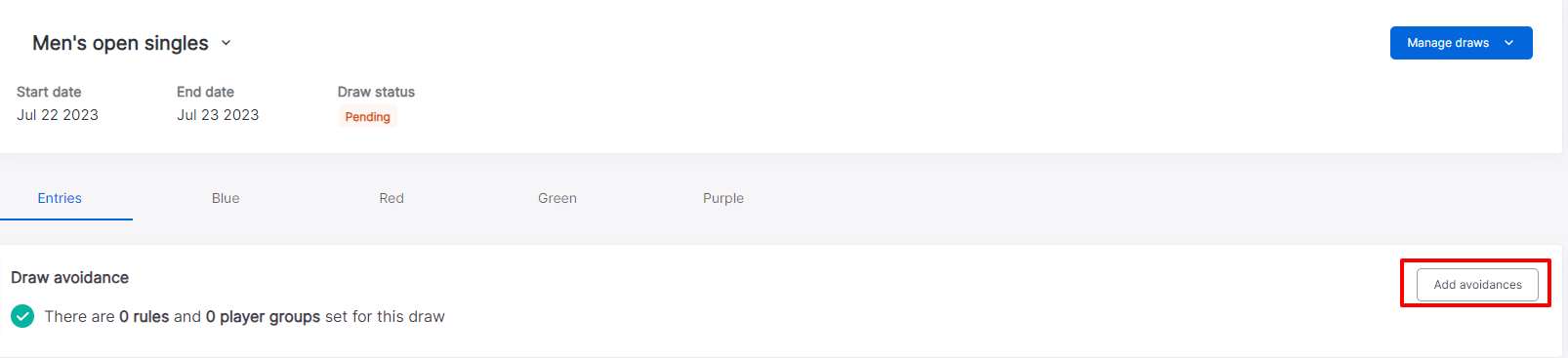Open the Blue draw tab

pyautogui.click(x=226, y=198)
